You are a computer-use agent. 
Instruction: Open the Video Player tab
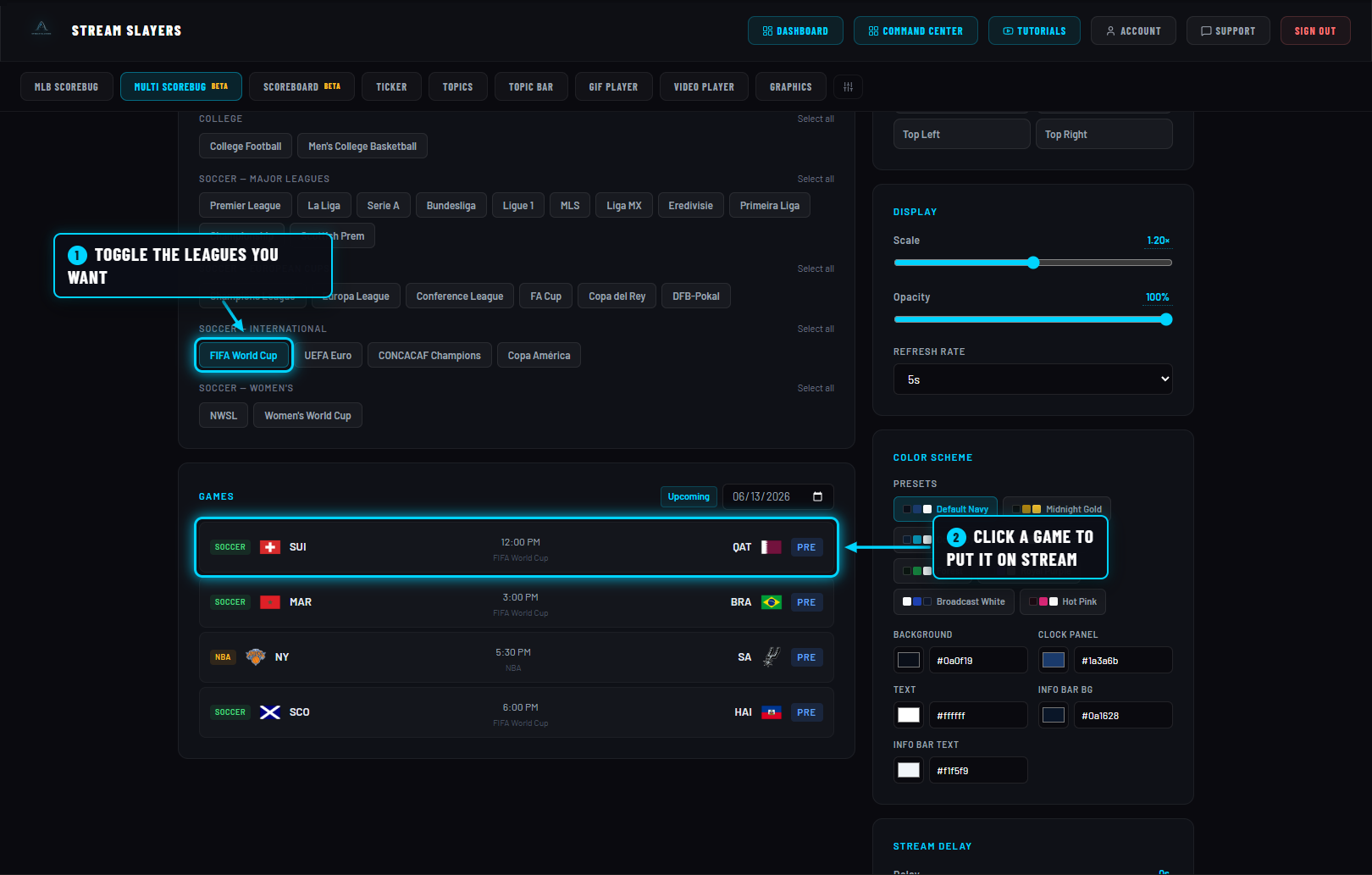tap(704, 86)
